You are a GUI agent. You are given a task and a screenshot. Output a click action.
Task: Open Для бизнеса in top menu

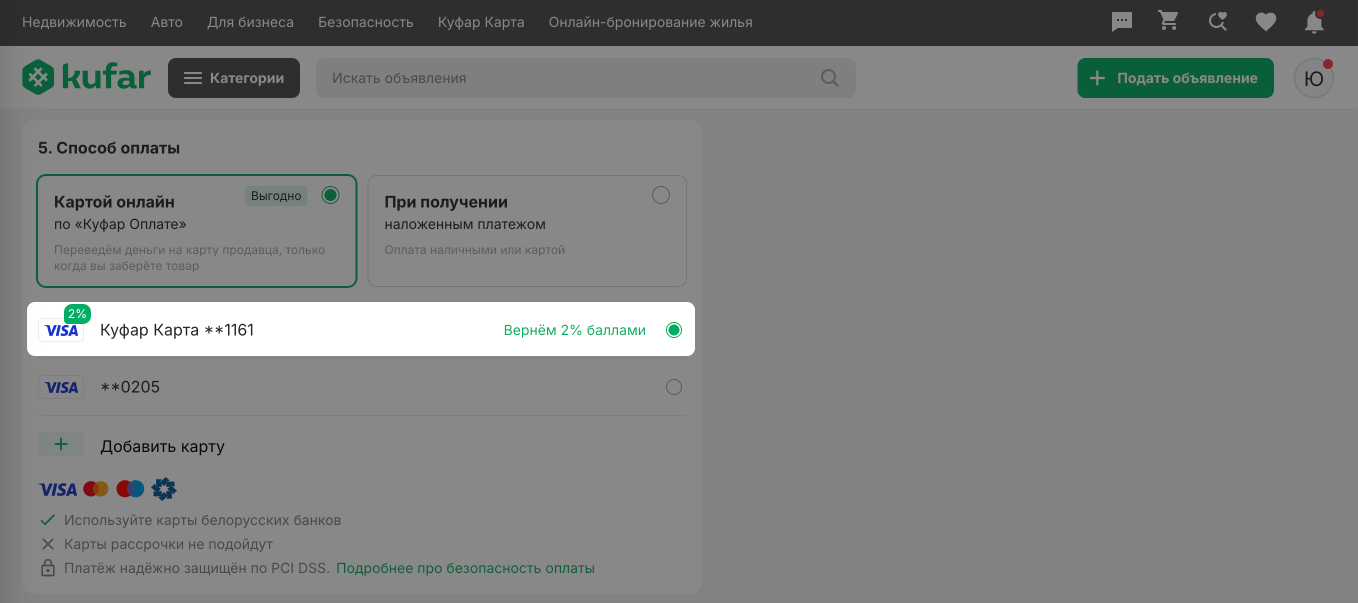(x=250, y=22)
